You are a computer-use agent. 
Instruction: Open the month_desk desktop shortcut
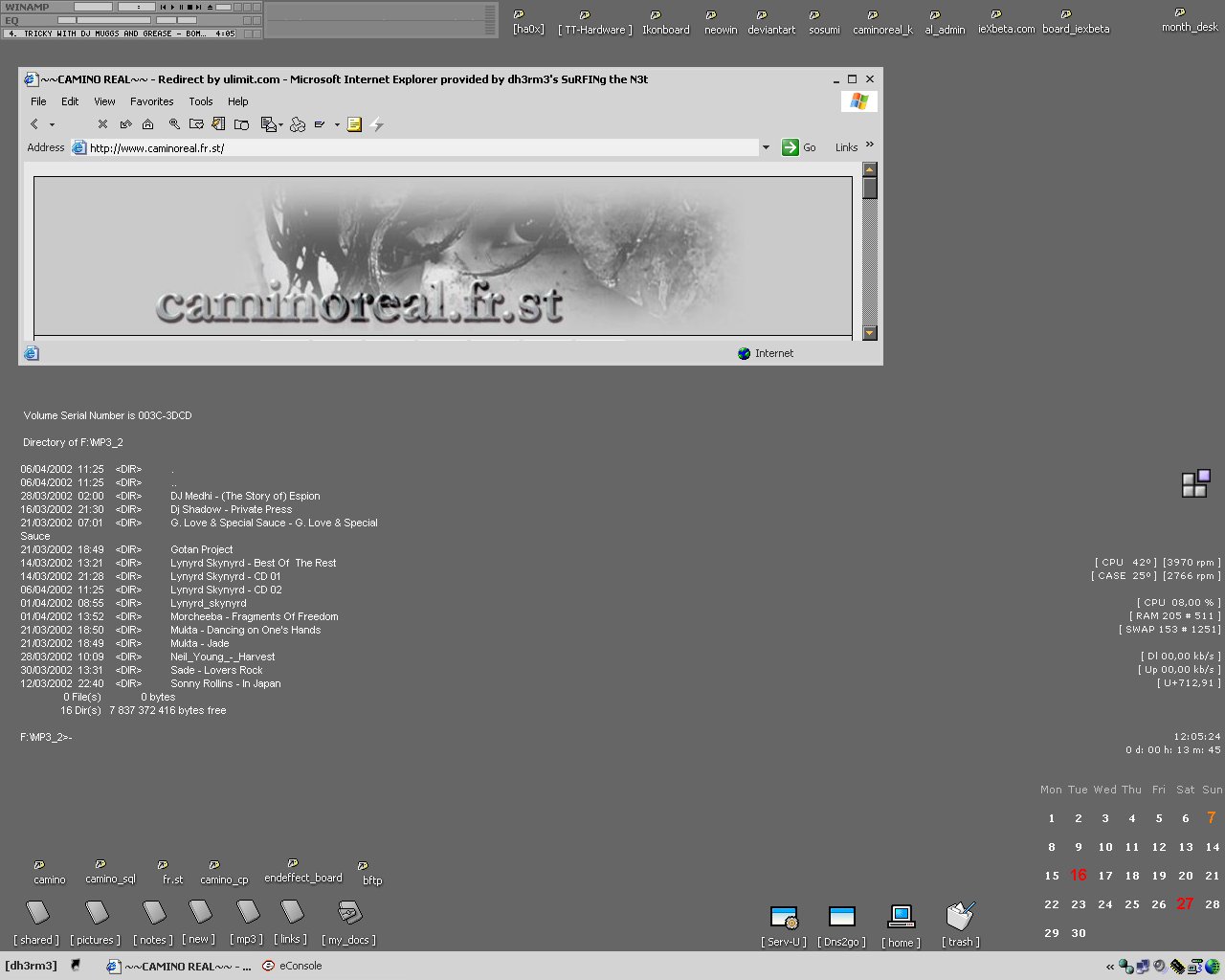tap(1190, 20)
